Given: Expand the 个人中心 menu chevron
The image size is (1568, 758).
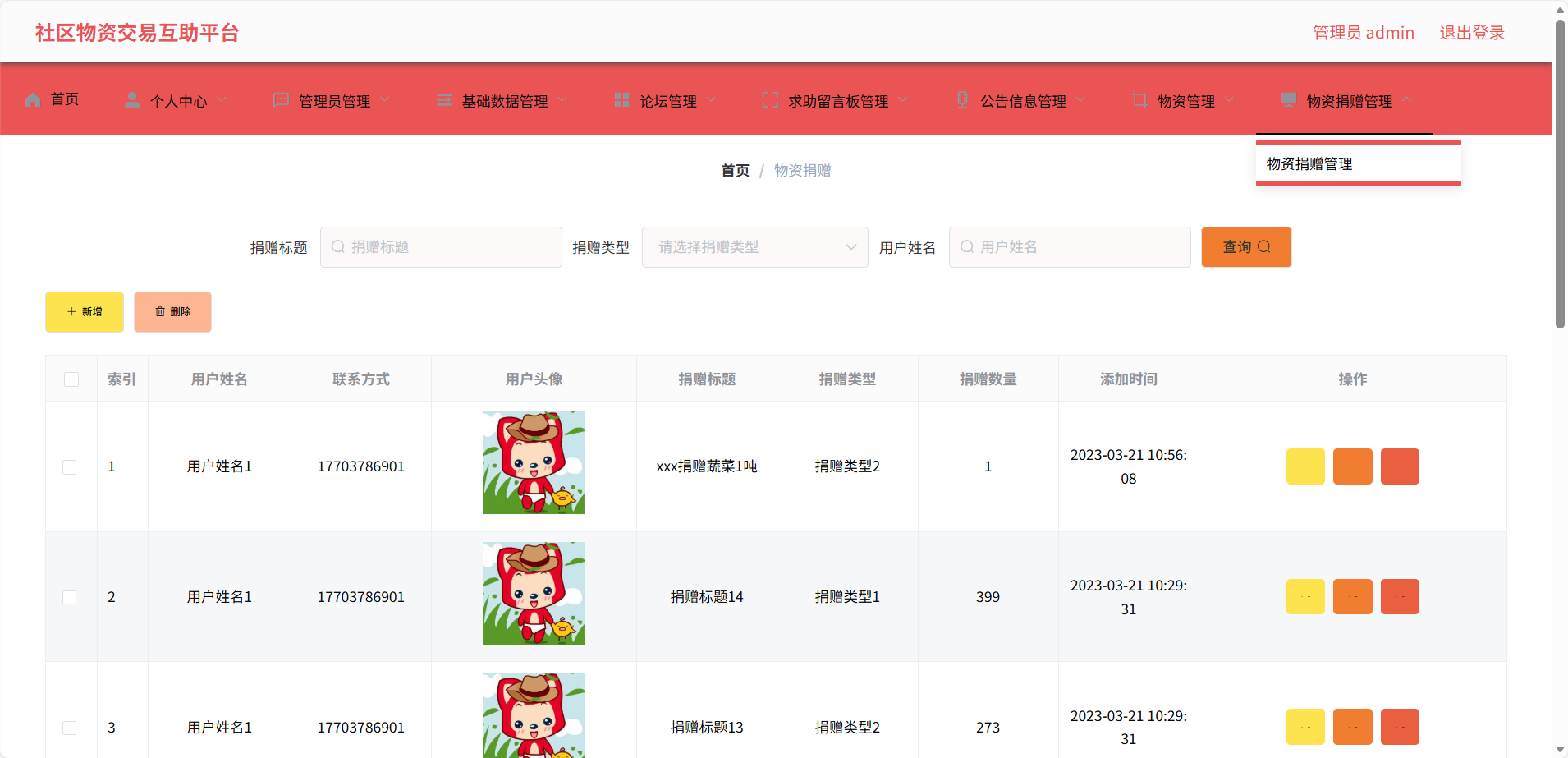Looking at the screenshot, I should pos(222,100).
